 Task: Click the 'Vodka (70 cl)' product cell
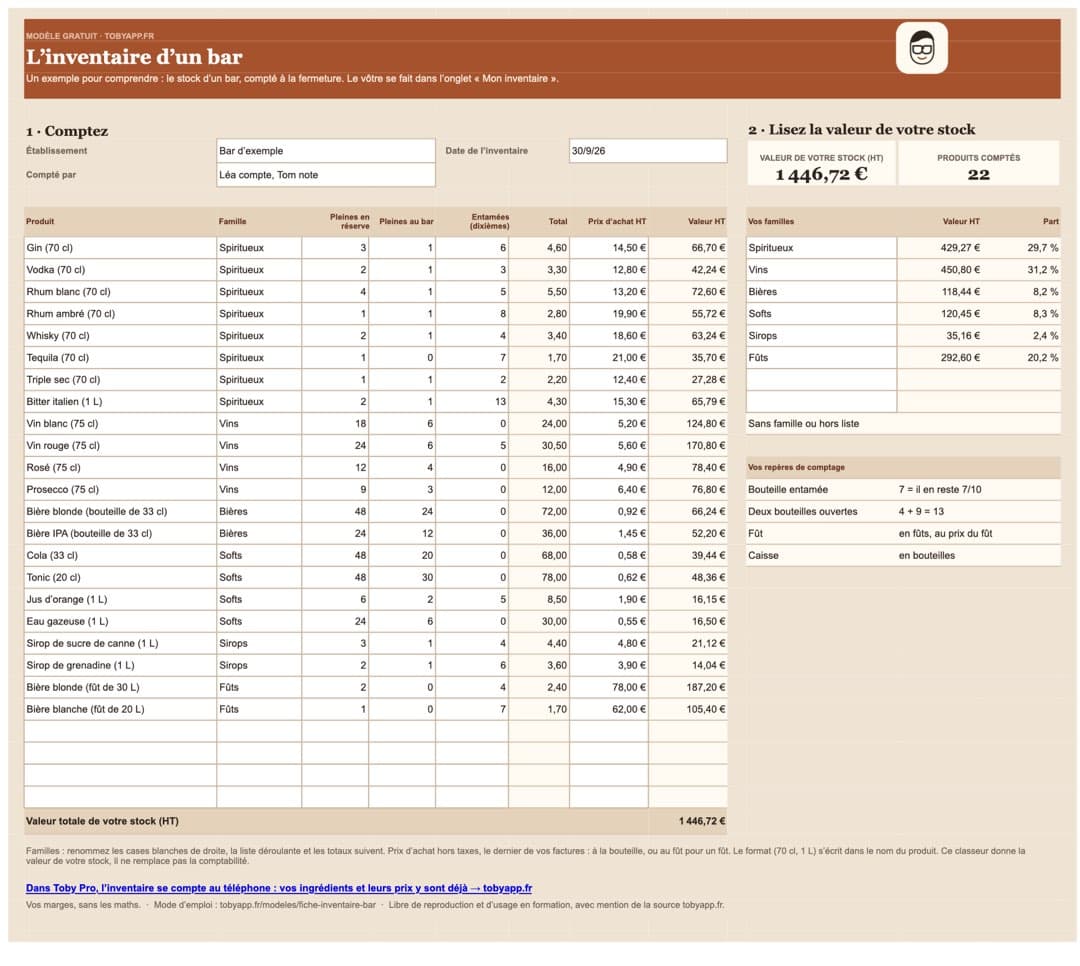tap(120, 270)
